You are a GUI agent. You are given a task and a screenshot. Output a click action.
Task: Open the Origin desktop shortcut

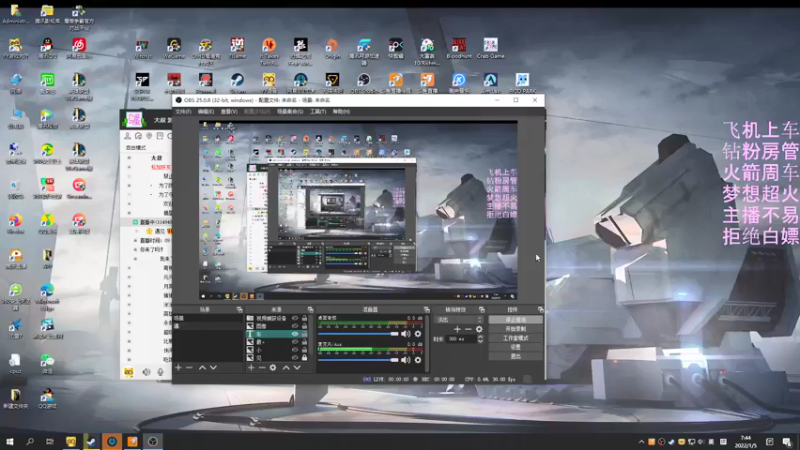[x=332, y=48]
